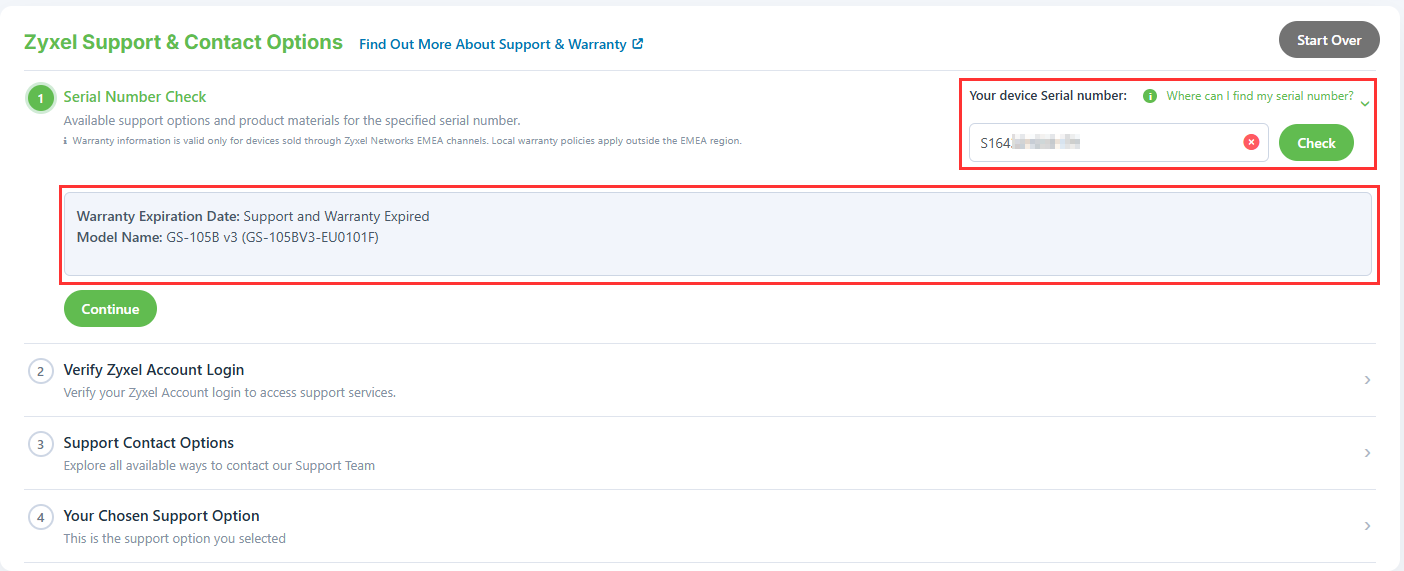Click the external link icon beside Warranty

[x=638, y=44]
